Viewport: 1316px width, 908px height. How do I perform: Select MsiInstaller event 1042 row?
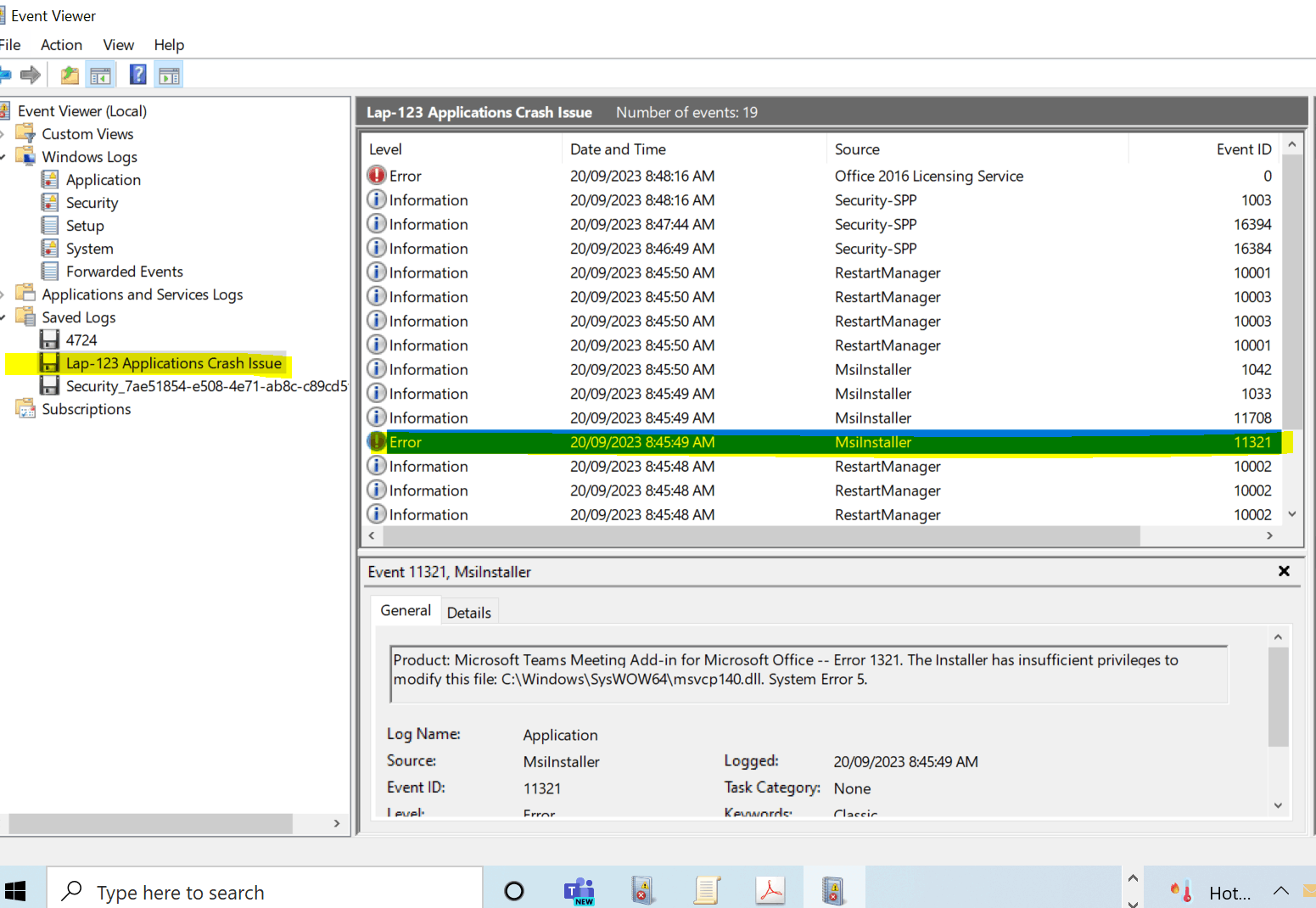click(x=821, y=369)
